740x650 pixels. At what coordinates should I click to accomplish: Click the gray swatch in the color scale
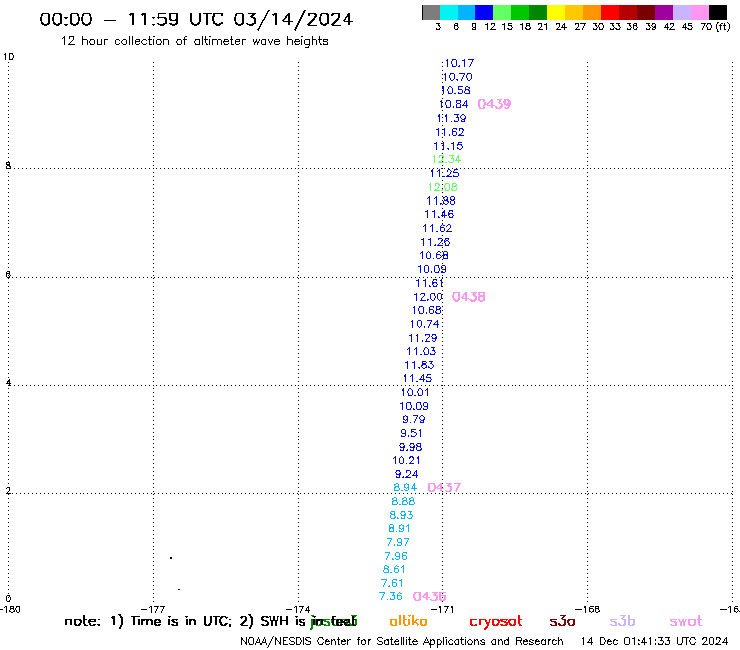[431, 12]
